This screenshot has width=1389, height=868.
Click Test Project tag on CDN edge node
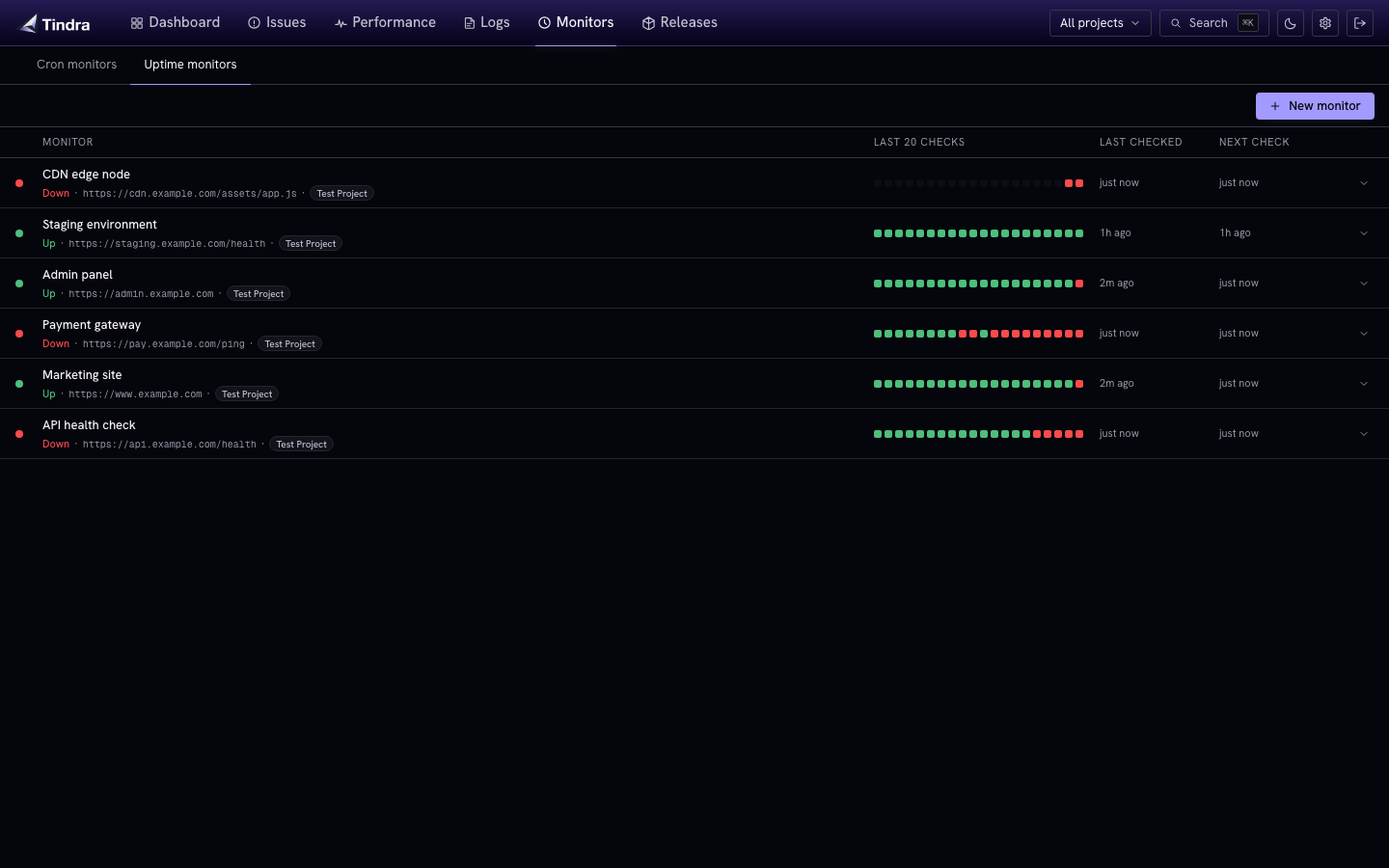(x=341, y=194)
